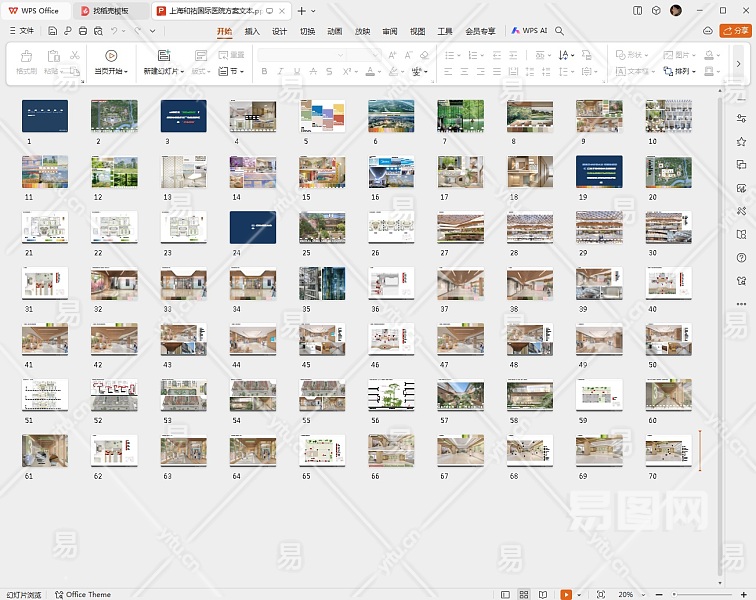The image size is (756, 600).
Task: Switch to normal view in status bar
Action: (x=506, y=594)
